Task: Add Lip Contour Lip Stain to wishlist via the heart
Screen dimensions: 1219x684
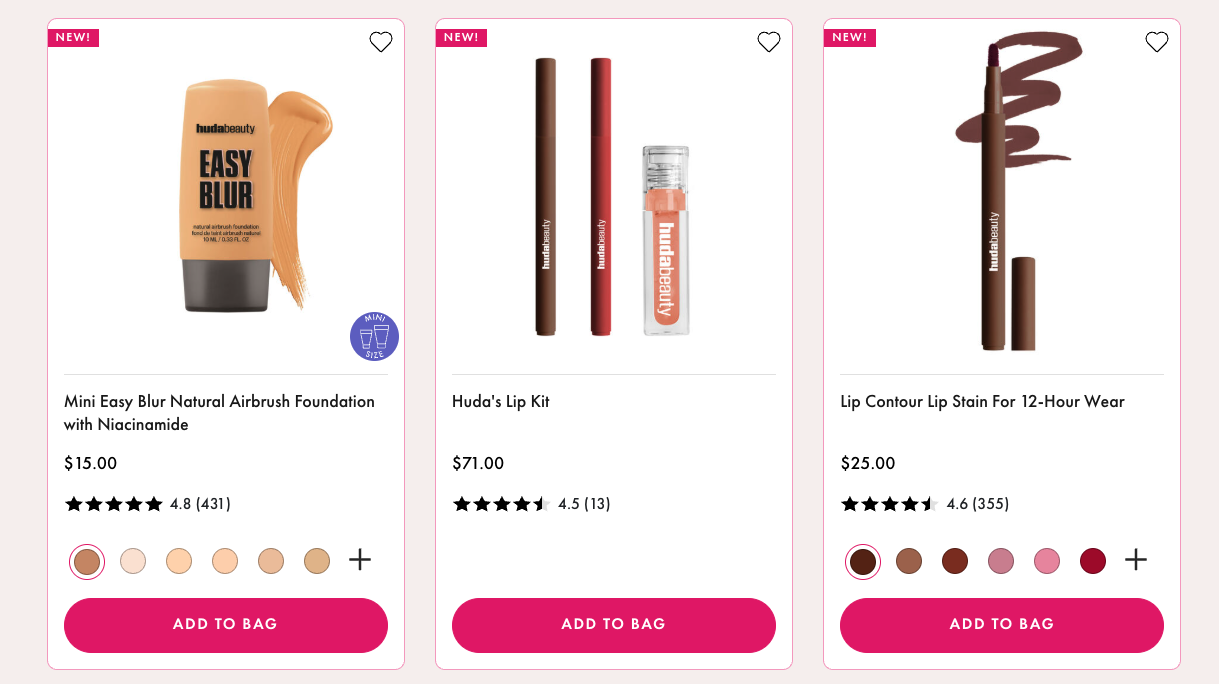Action: tap(1157, 42)
